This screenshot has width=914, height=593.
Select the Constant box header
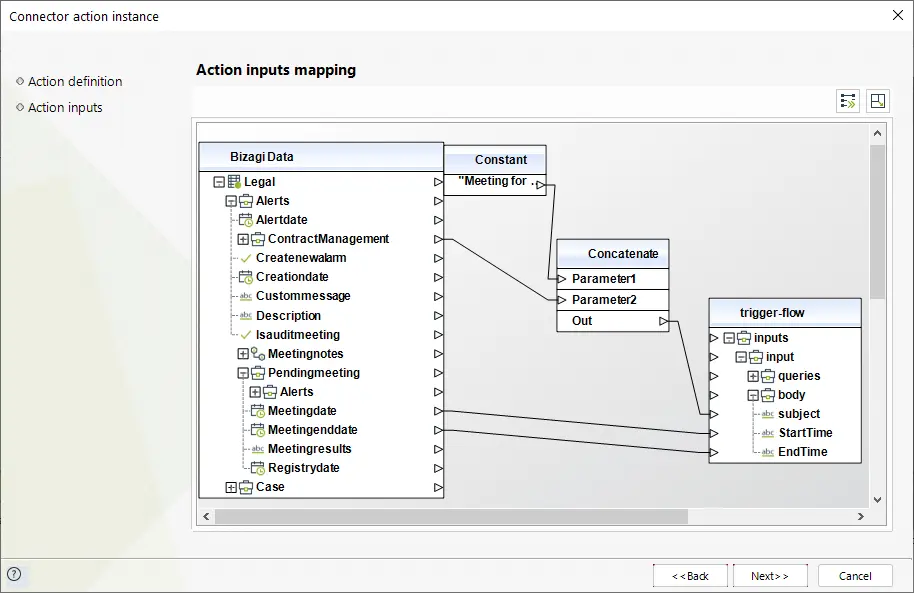(495, 160)
